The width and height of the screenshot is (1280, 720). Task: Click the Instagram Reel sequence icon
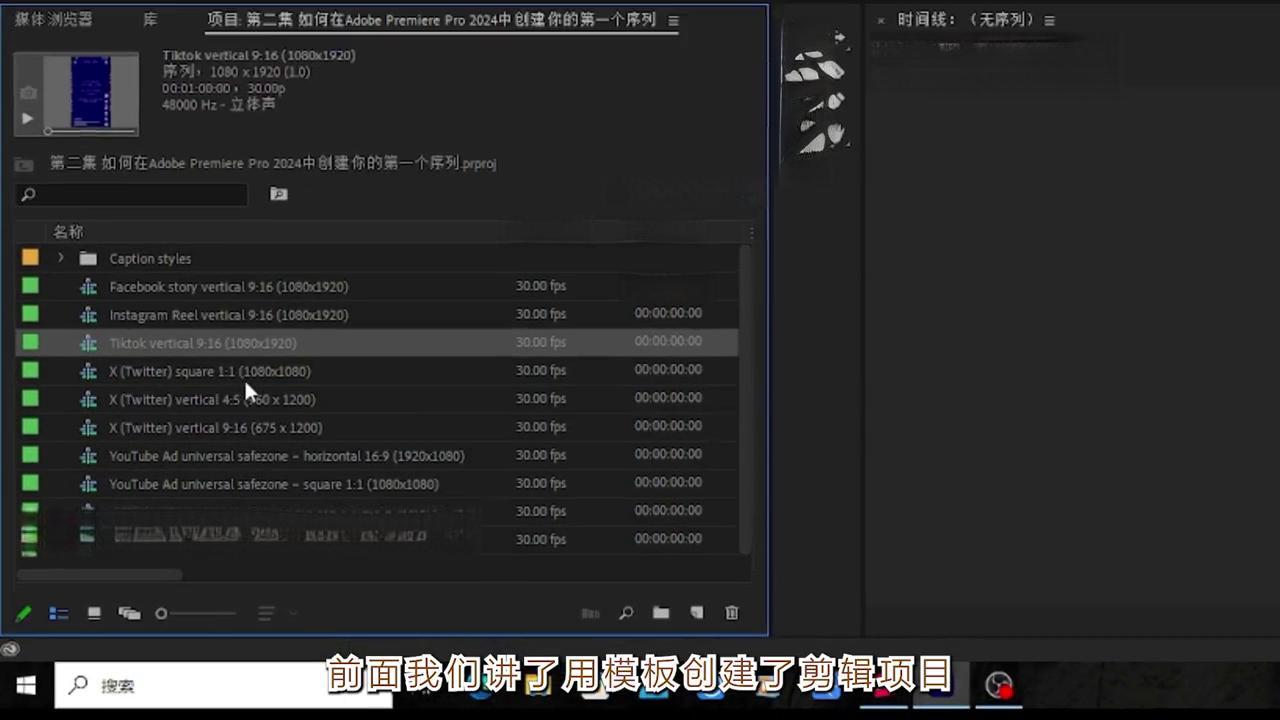pyautogui.click(x=88, y=315)
